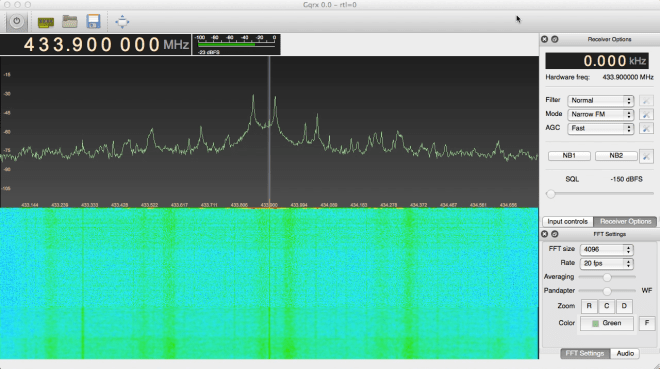Switch to the FFT Settings tab
Screen dimensions: 660x369
(x=585, y=353)
